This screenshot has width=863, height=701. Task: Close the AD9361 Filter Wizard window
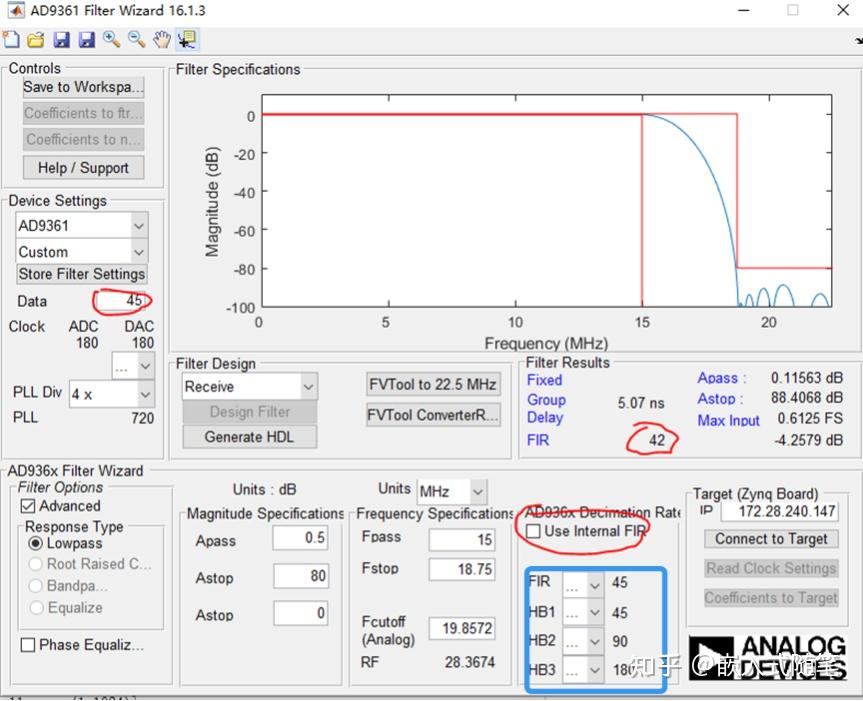(843, 10)
